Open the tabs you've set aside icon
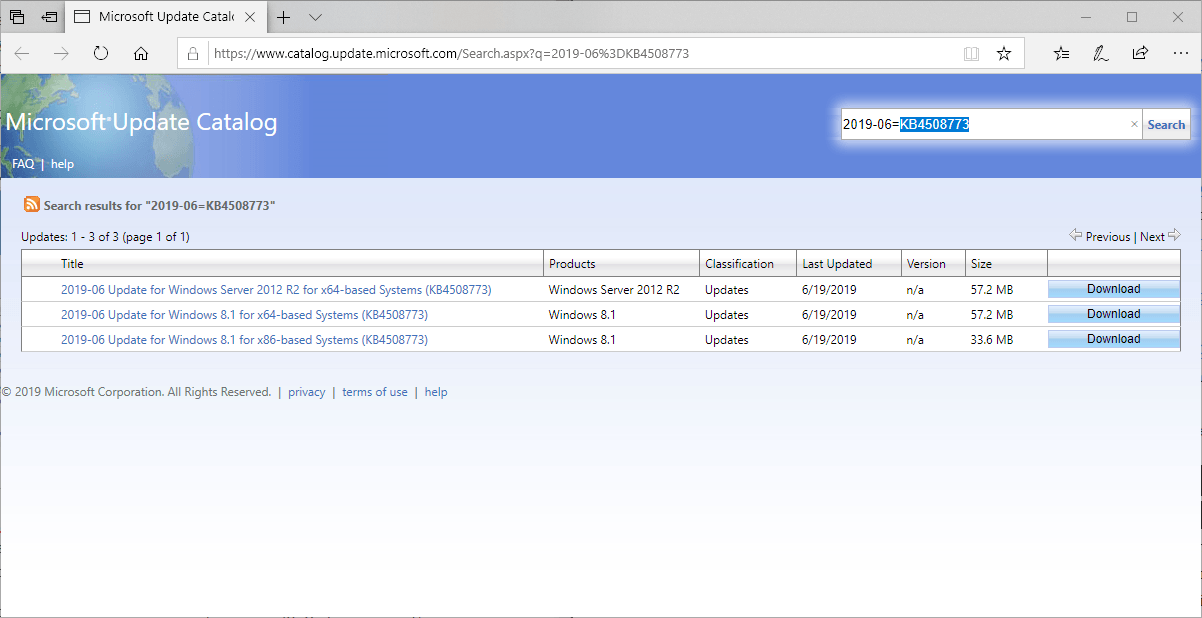The height and width of the screenshot is (618, 1202). [x=17, y=17]
